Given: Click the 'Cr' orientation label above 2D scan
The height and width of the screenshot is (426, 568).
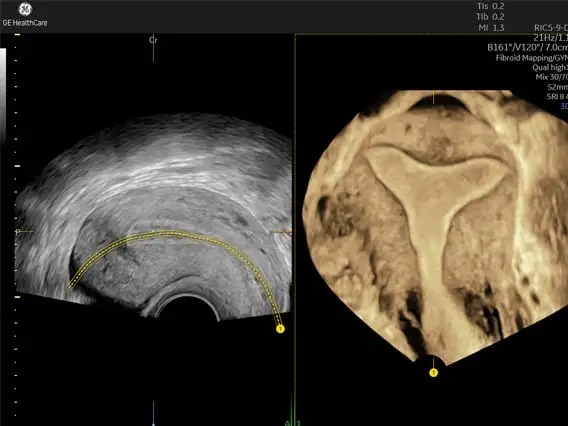Looking at the screenshot, I should point(153,40).
